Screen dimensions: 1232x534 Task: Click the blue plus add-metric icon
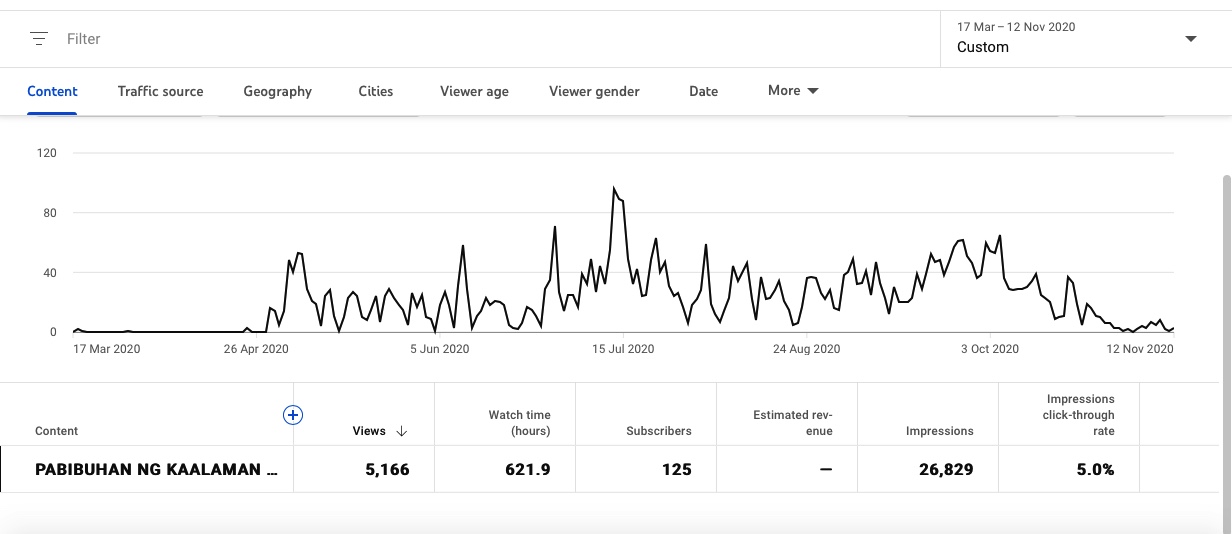pyautogui.click(x=293, y=415)
